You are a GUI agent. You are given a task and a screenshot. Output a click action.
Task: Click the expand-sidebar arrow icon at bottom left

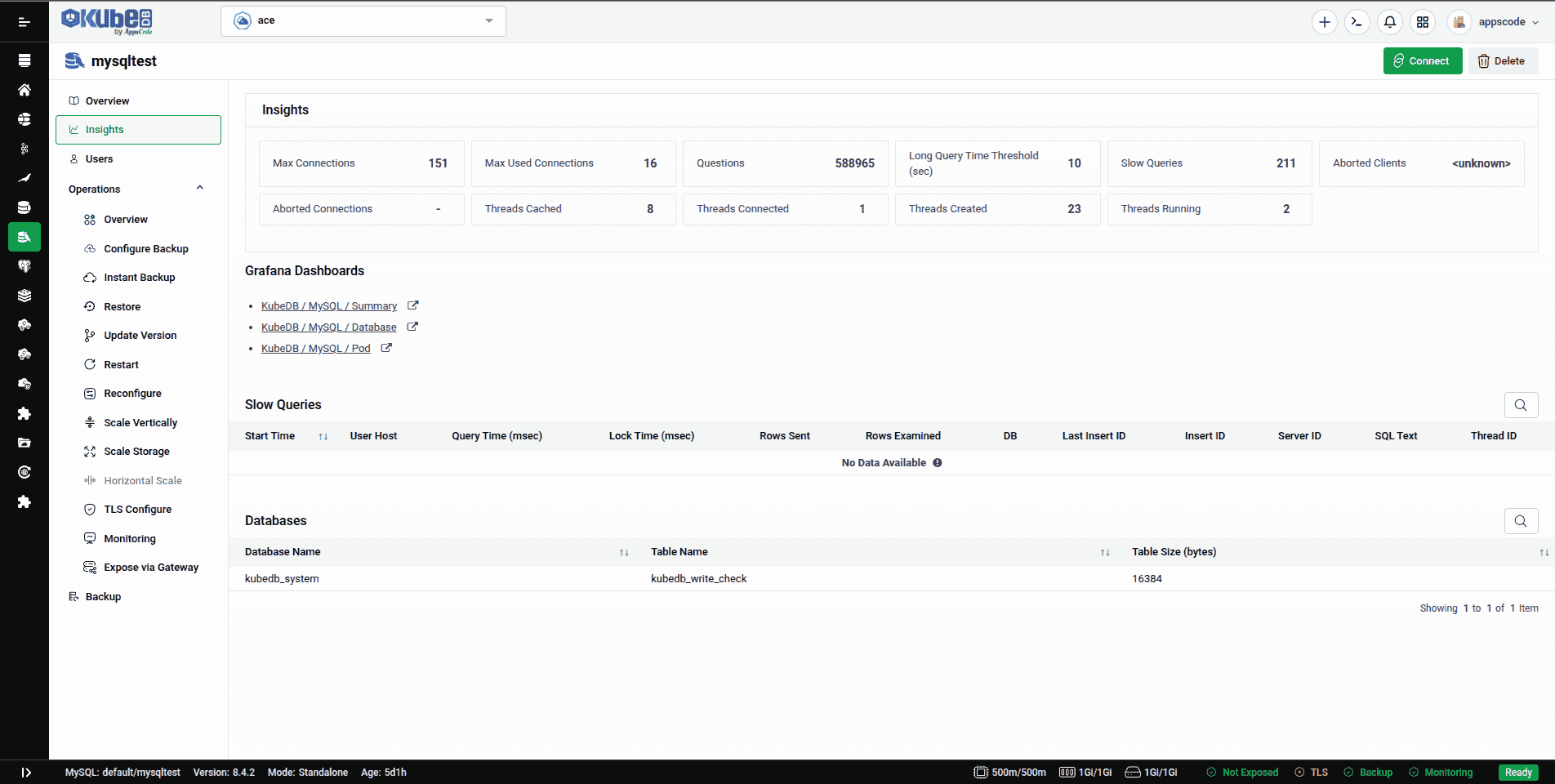tap(26, 773)
